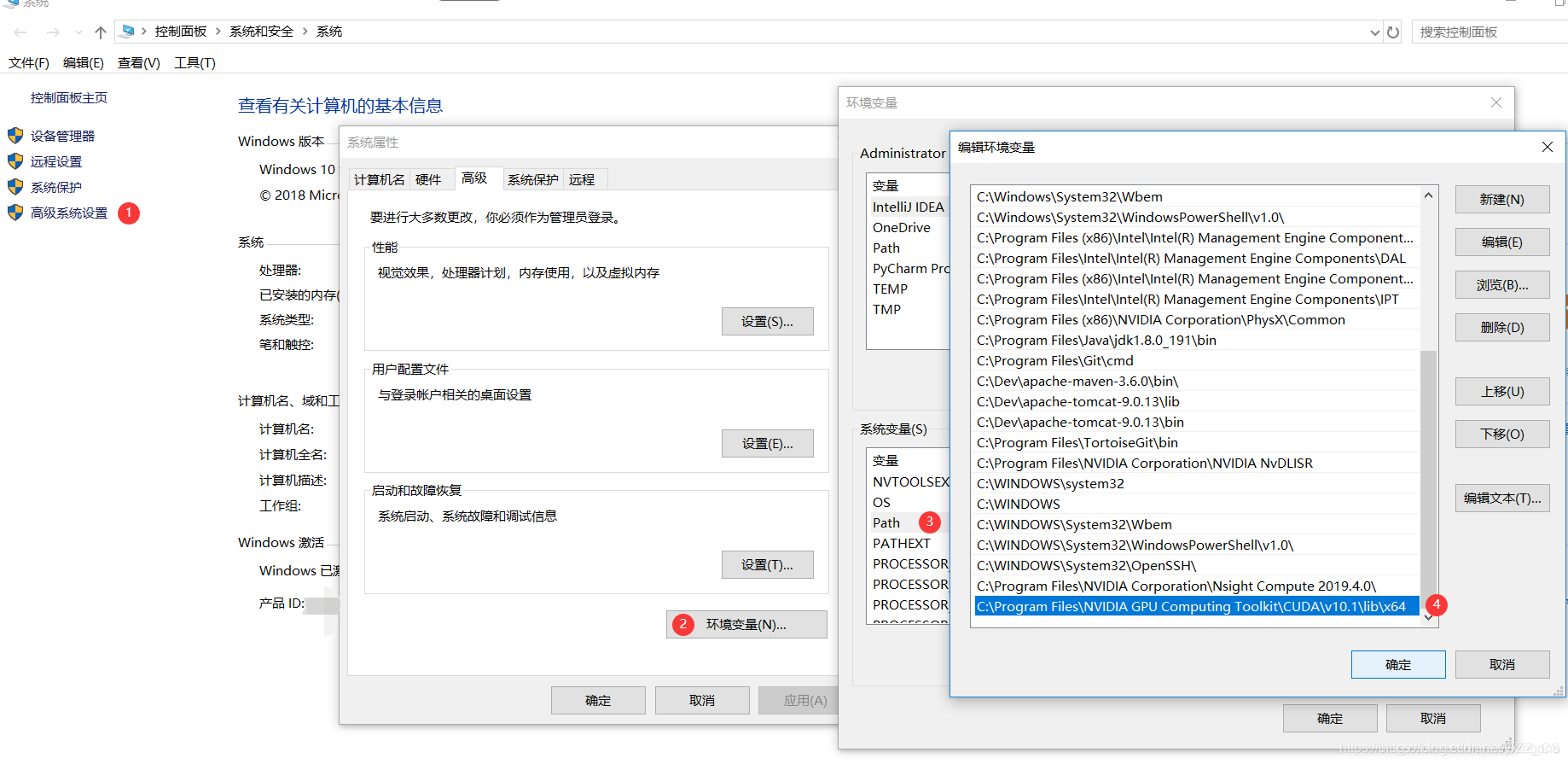Select apache-maven-3.6.0\bin path entry
The width and height of the screenshot is (1568, 764).
tap(1197, 382)
